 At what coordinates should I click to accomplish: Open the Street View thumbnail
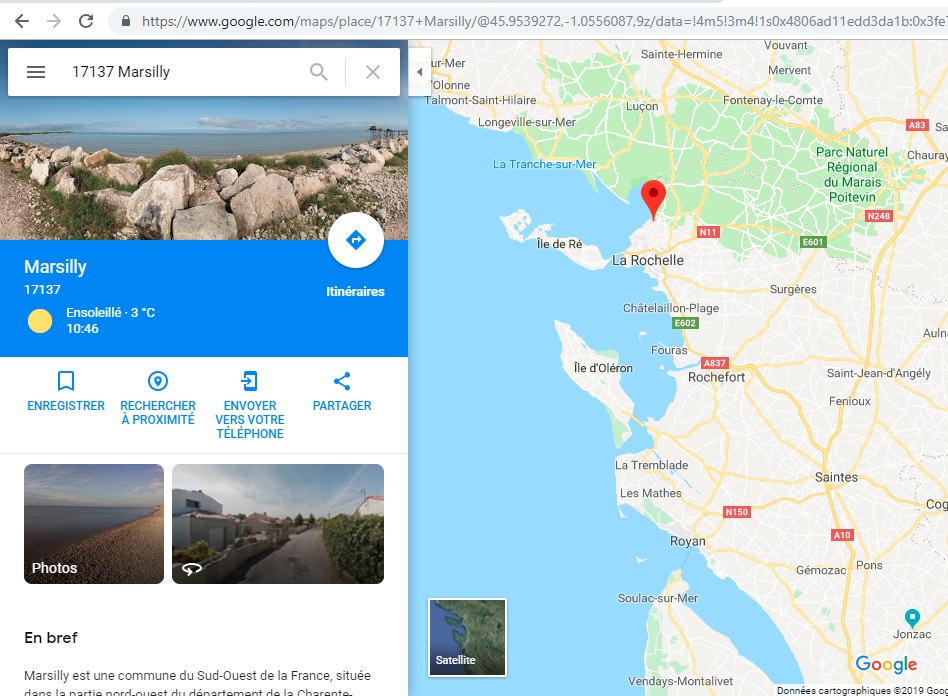pyautogui.click(x=278, y=523)
